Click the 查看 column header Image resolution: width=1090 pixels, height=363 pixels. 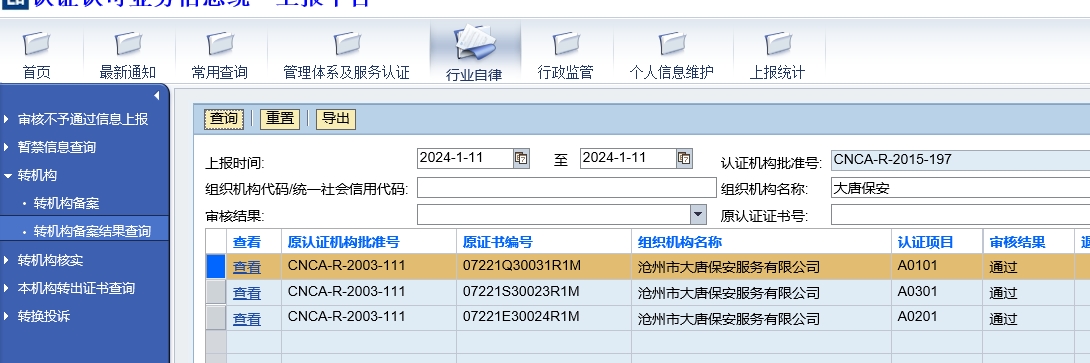click(x=247, y=242)
